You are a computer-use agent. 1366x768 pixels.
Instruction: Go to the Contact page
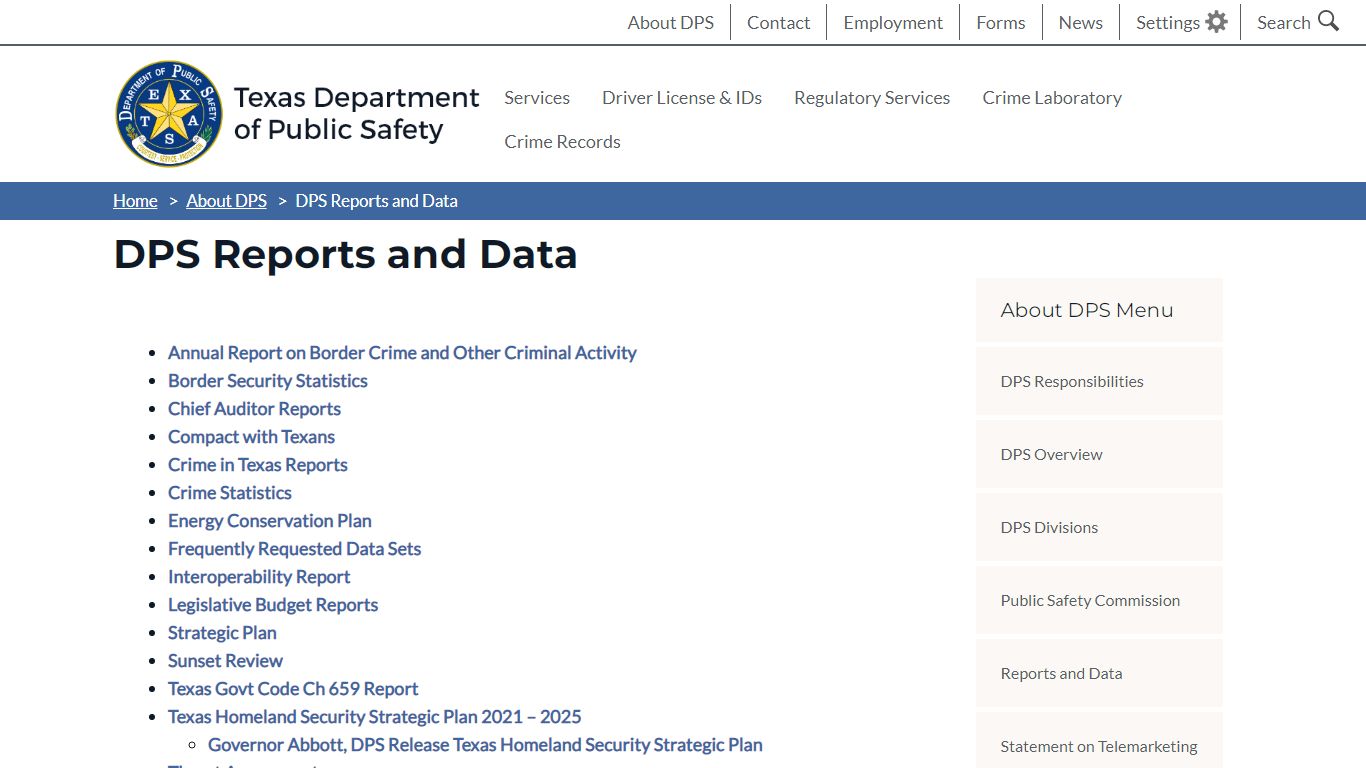(778, 22)
